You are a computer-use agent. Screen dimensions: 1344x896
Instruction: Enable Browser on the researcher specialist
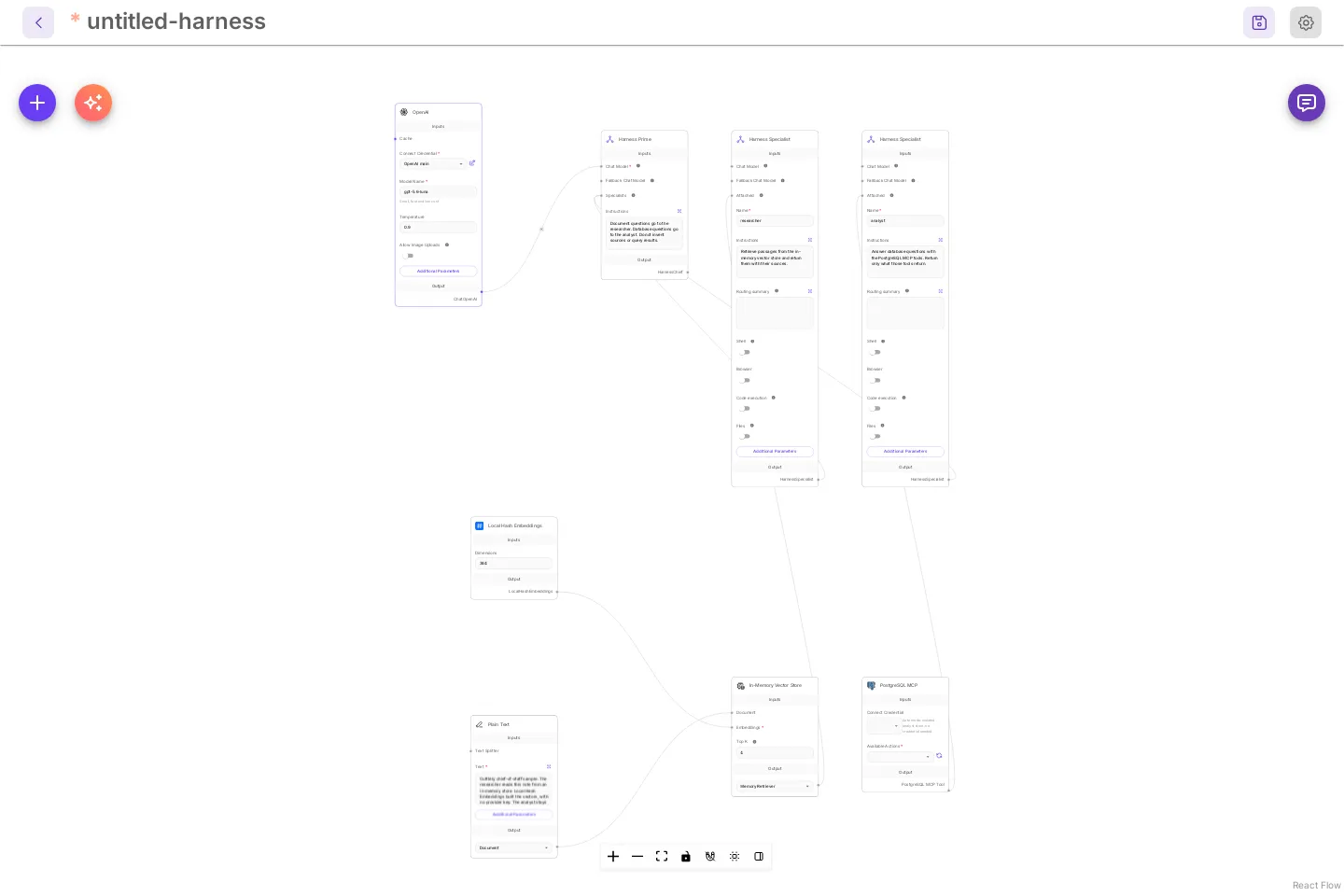point(745,381)
